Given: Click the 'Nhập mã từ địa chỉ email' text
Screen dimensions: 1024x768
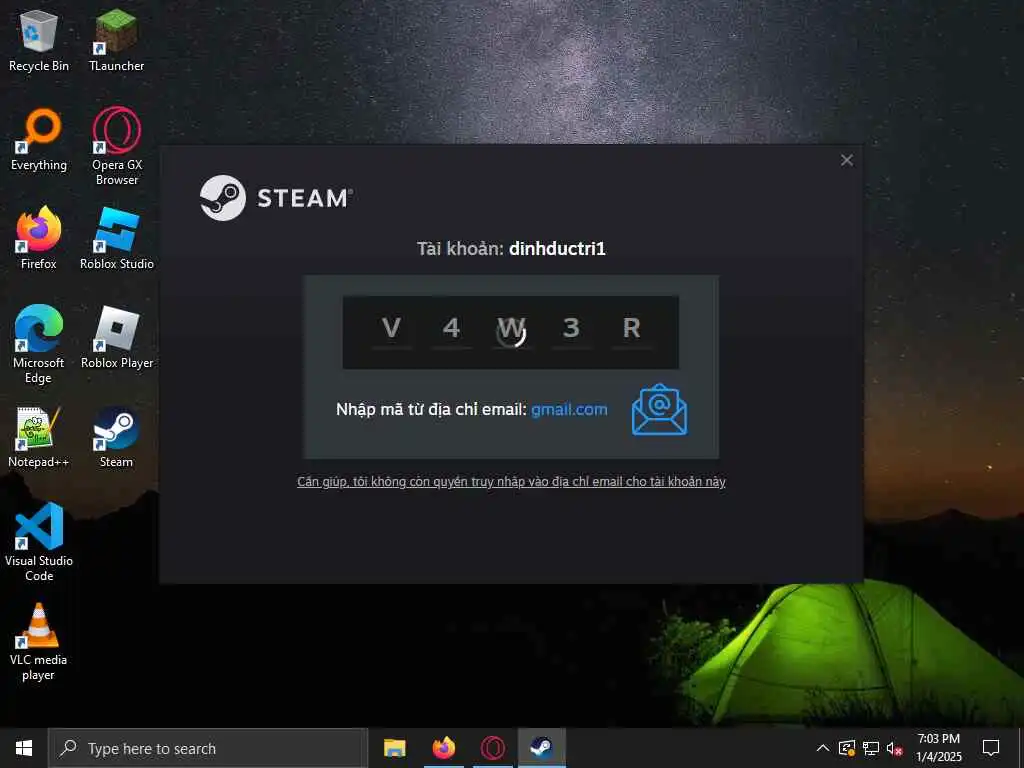Looking at the screenshot, I should (431, 409).
